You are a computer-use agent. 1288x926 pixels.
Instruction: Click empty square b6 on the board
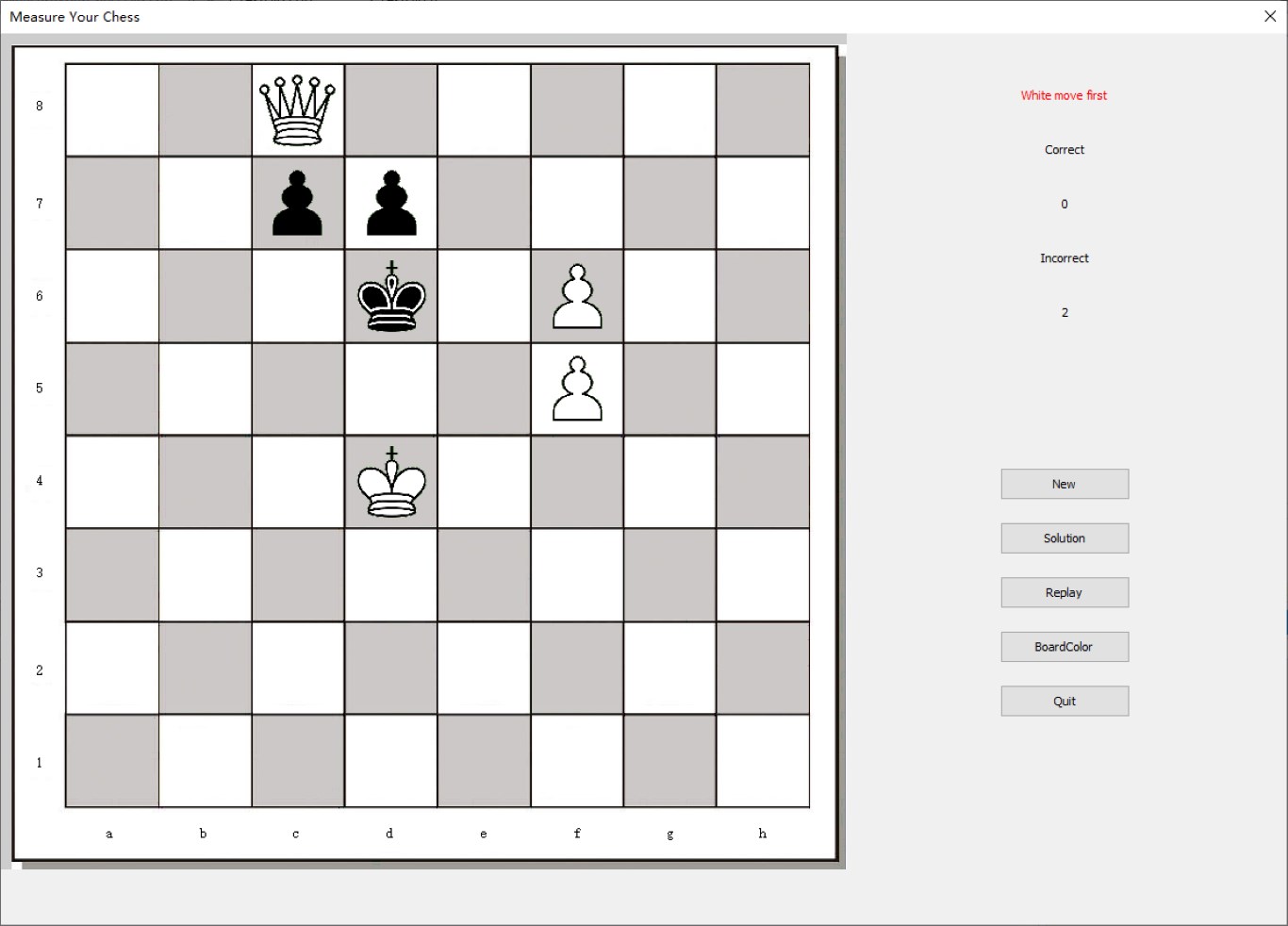(206, 296)
